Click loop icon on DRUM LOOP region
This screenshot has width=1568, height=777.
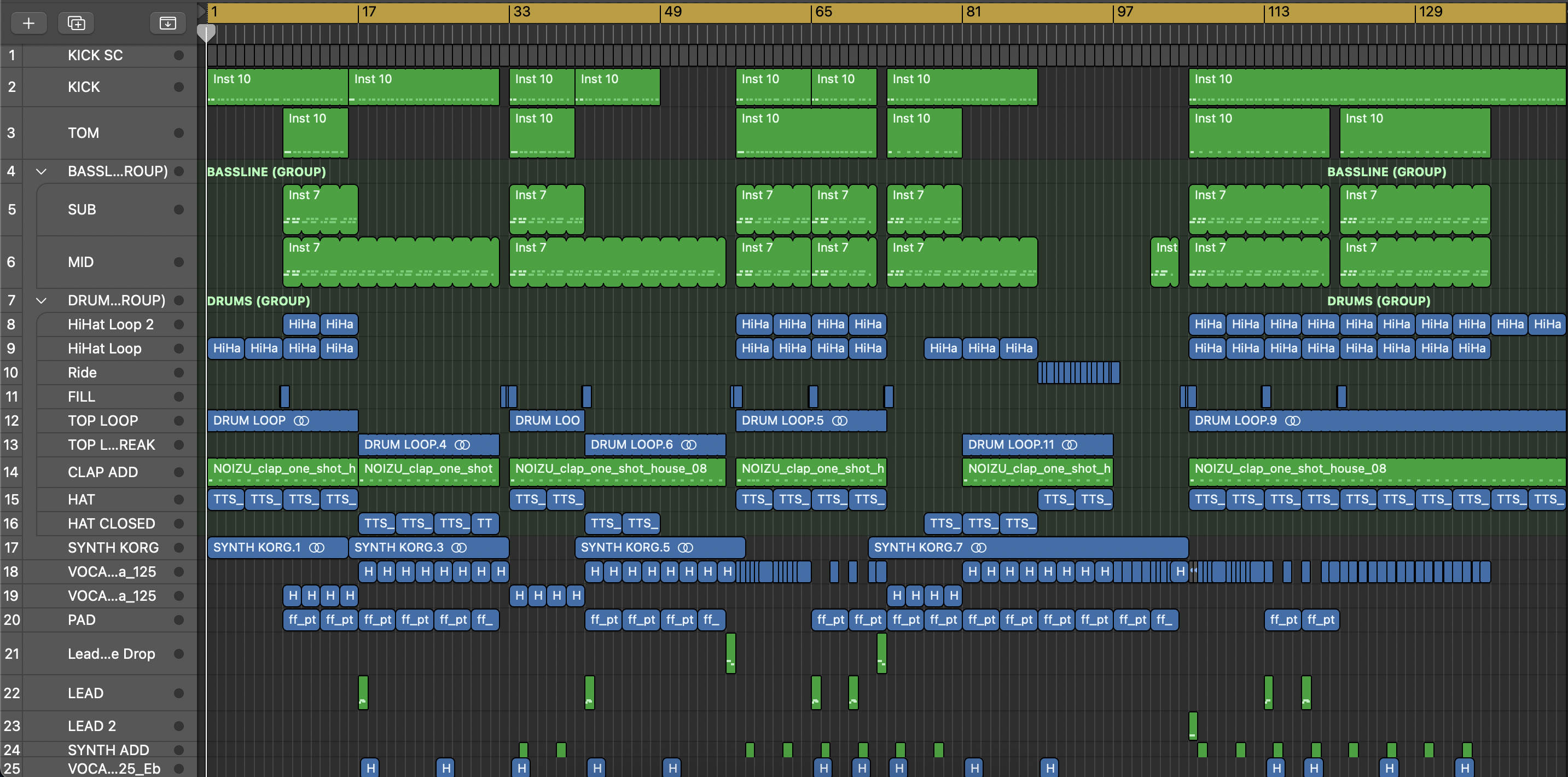point(301,421)
